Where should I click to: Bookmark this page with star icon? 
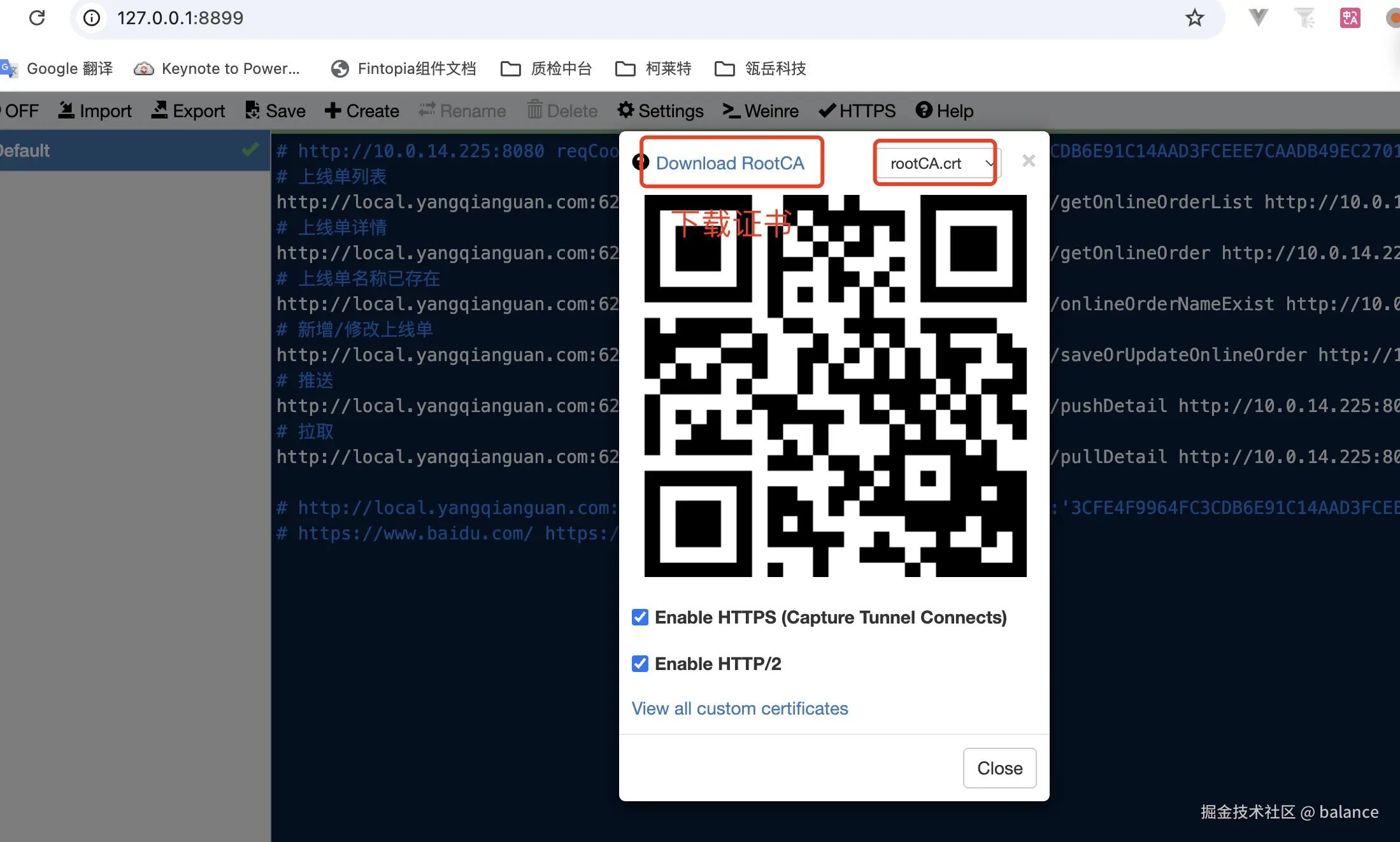(1194, 18)
